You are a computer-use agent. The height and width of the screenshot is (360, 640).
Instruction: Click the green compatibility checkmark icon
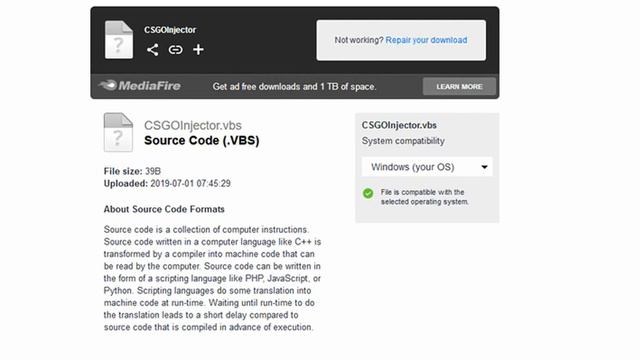(x=368, y=193)
